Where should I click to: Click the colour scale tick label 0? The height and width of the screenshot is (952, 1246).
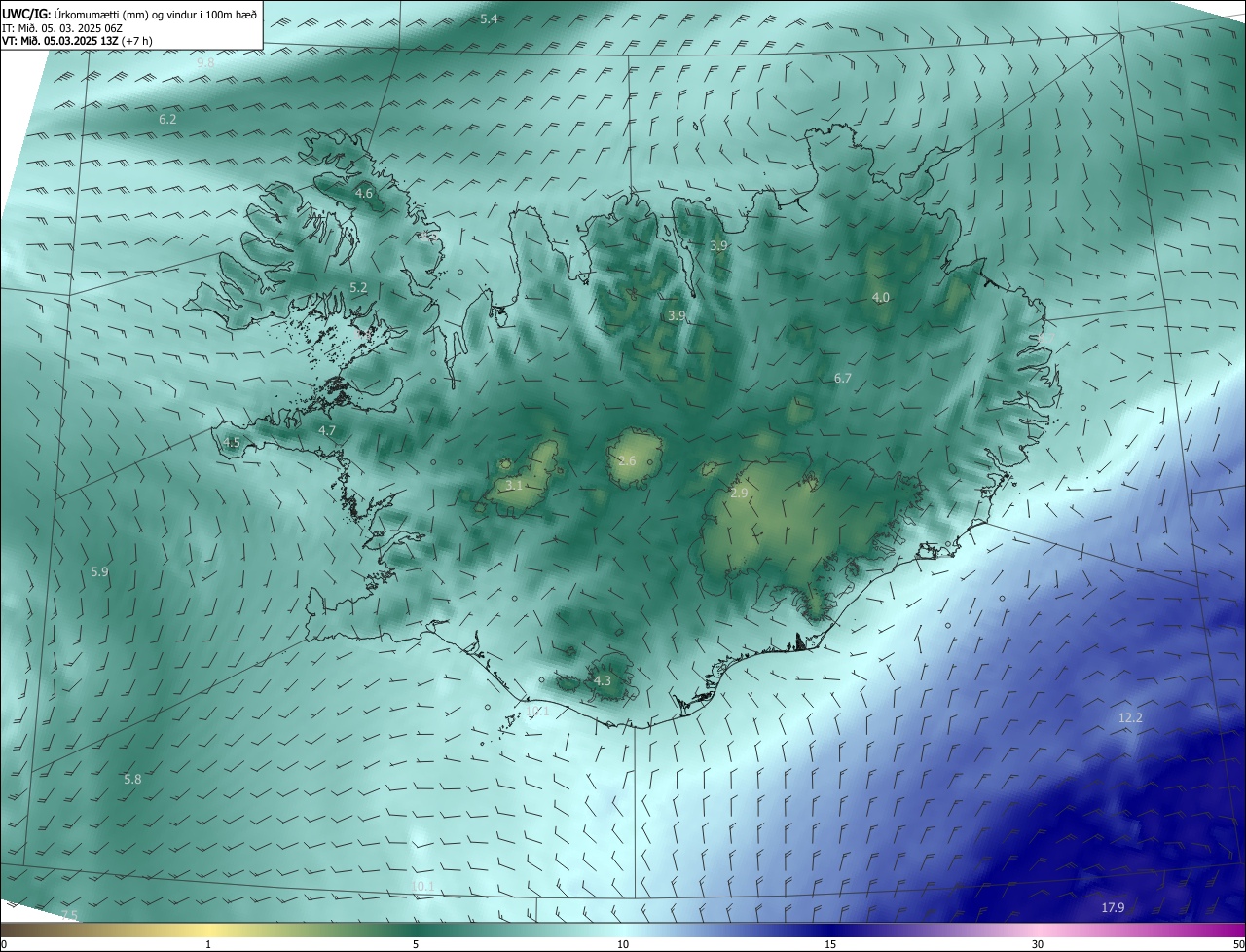point(3,944)
